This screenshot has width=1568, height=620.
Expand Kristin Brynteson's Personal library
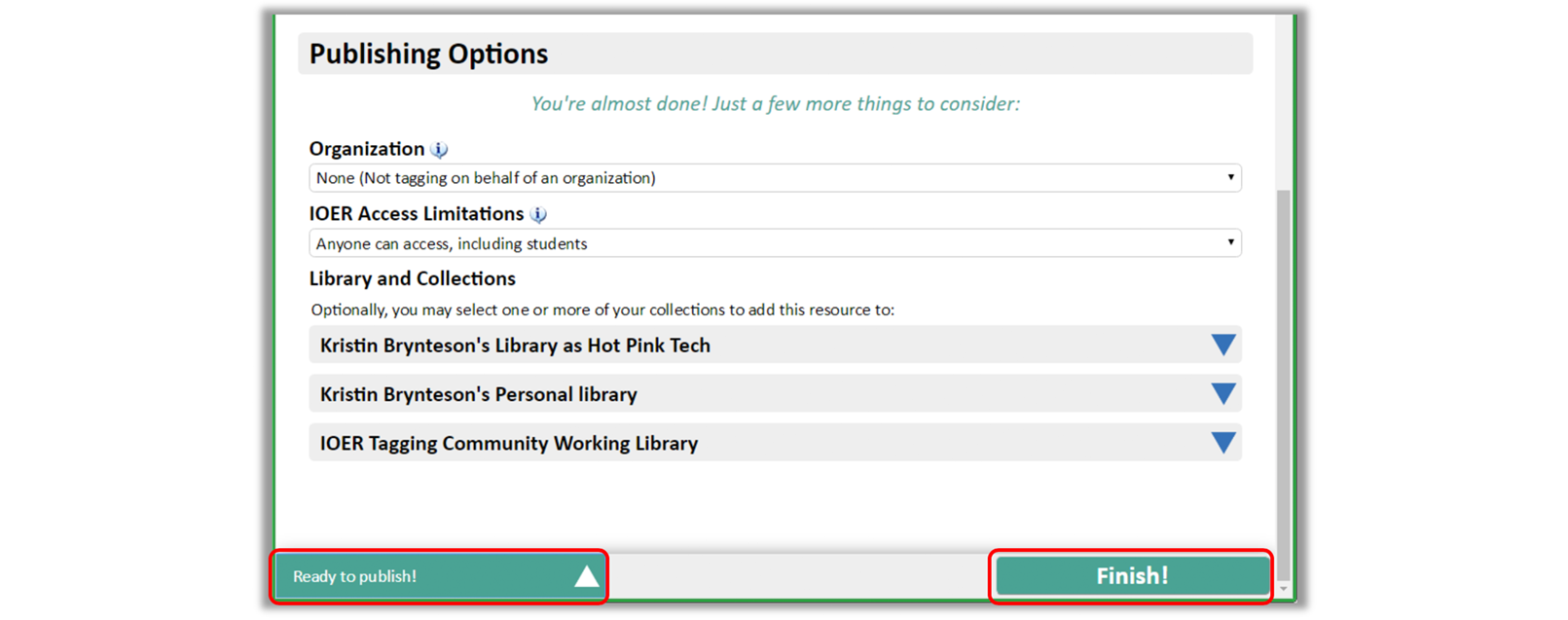pyautogui.click(x=478, y=394)
